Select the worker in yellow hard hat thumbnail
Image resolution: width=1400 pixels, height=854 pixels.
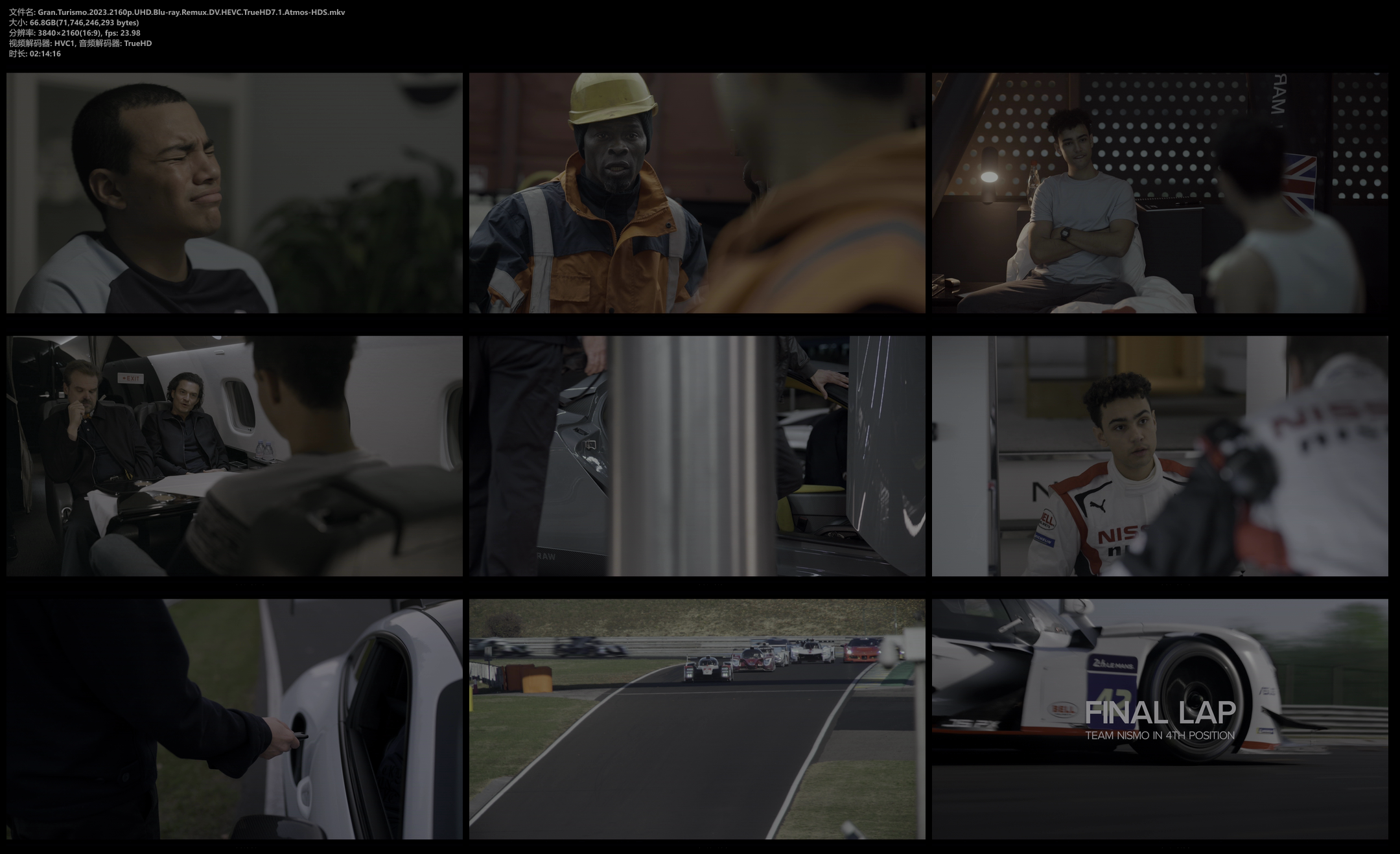pyautogui.click(x=697, y=192)
